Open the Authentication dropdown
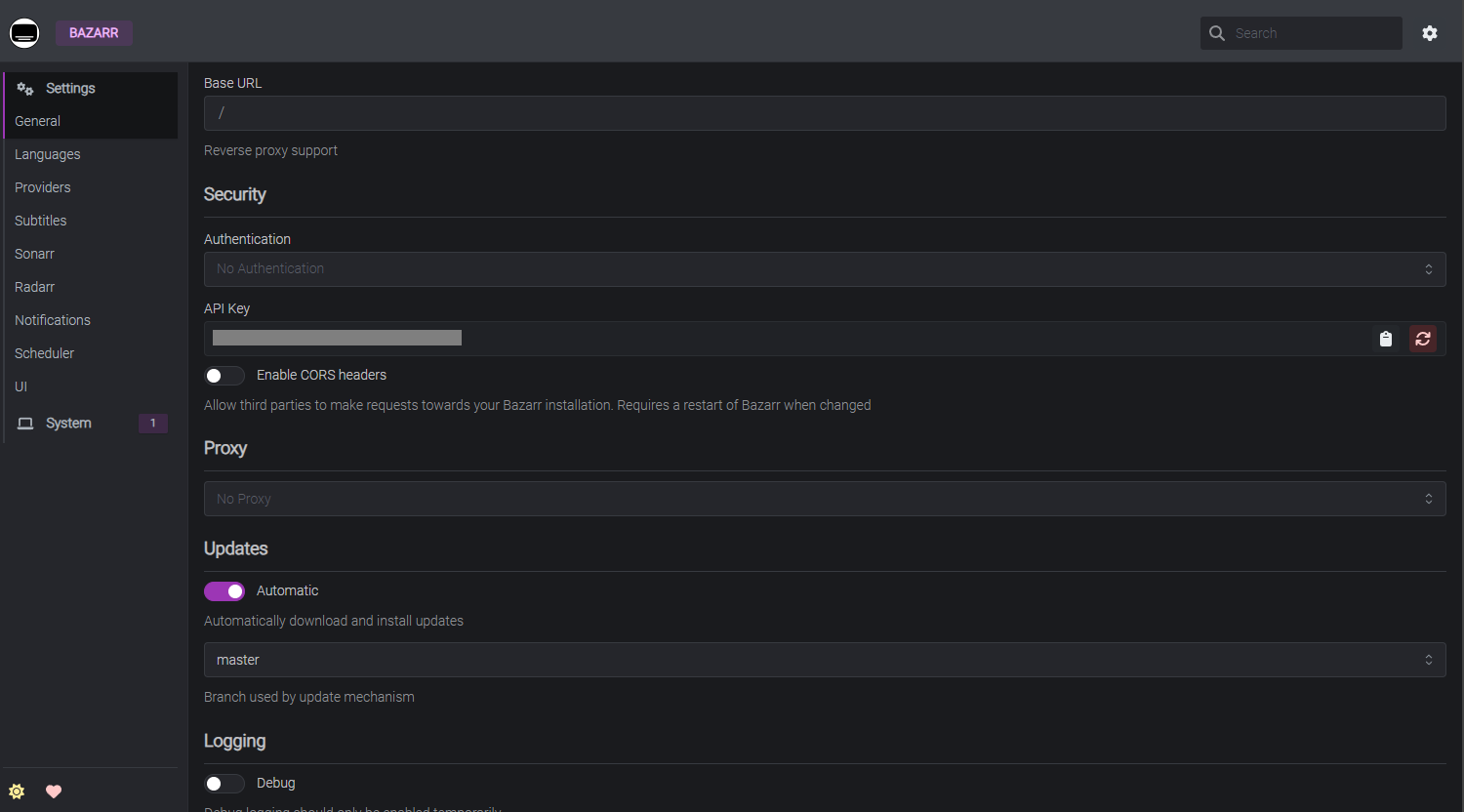This screenshot has height=812, width=1464. click(824, 269)
